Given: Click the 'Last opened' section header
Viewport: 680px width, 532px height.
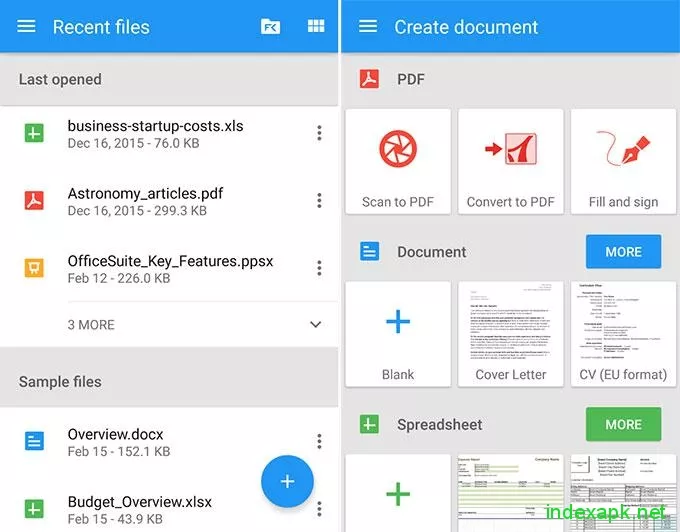Looking at the screenshot, I should coord(169,79).
